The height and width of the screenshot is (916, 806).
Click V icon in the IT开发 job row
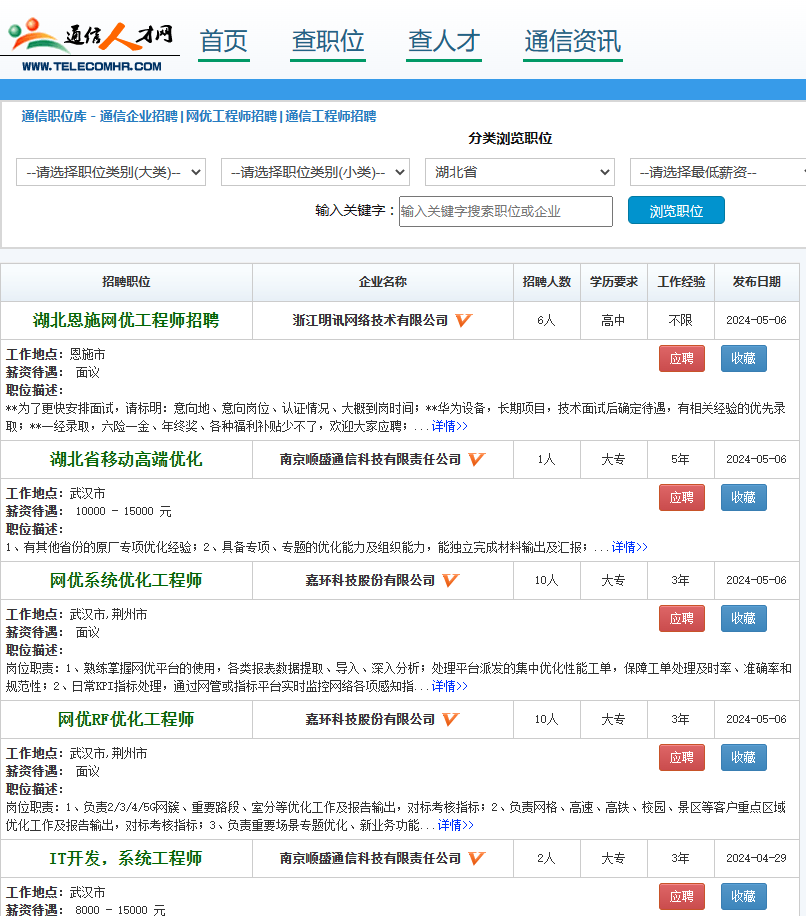tap(476, 858)
